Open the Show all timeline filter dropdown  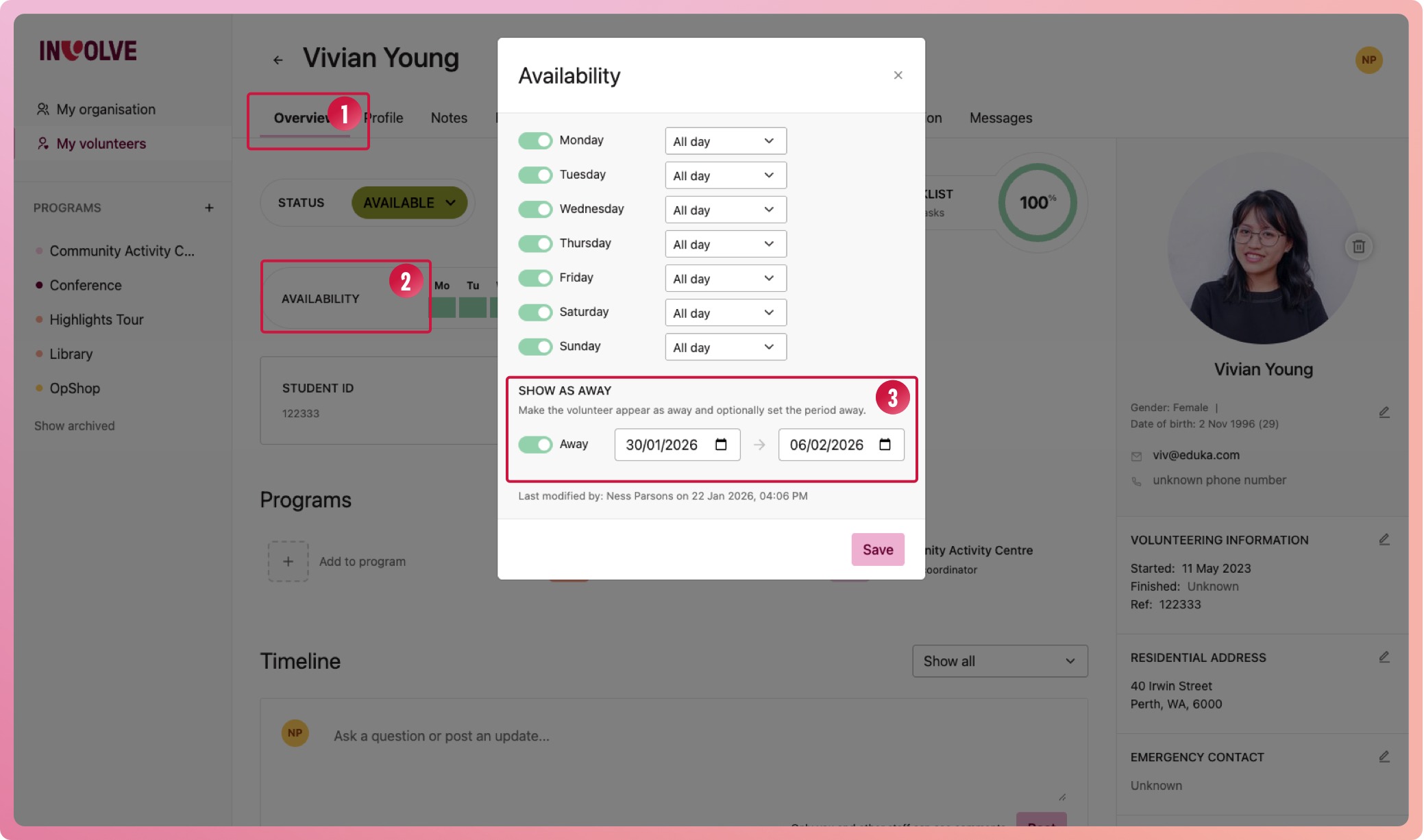click(999, 661)
